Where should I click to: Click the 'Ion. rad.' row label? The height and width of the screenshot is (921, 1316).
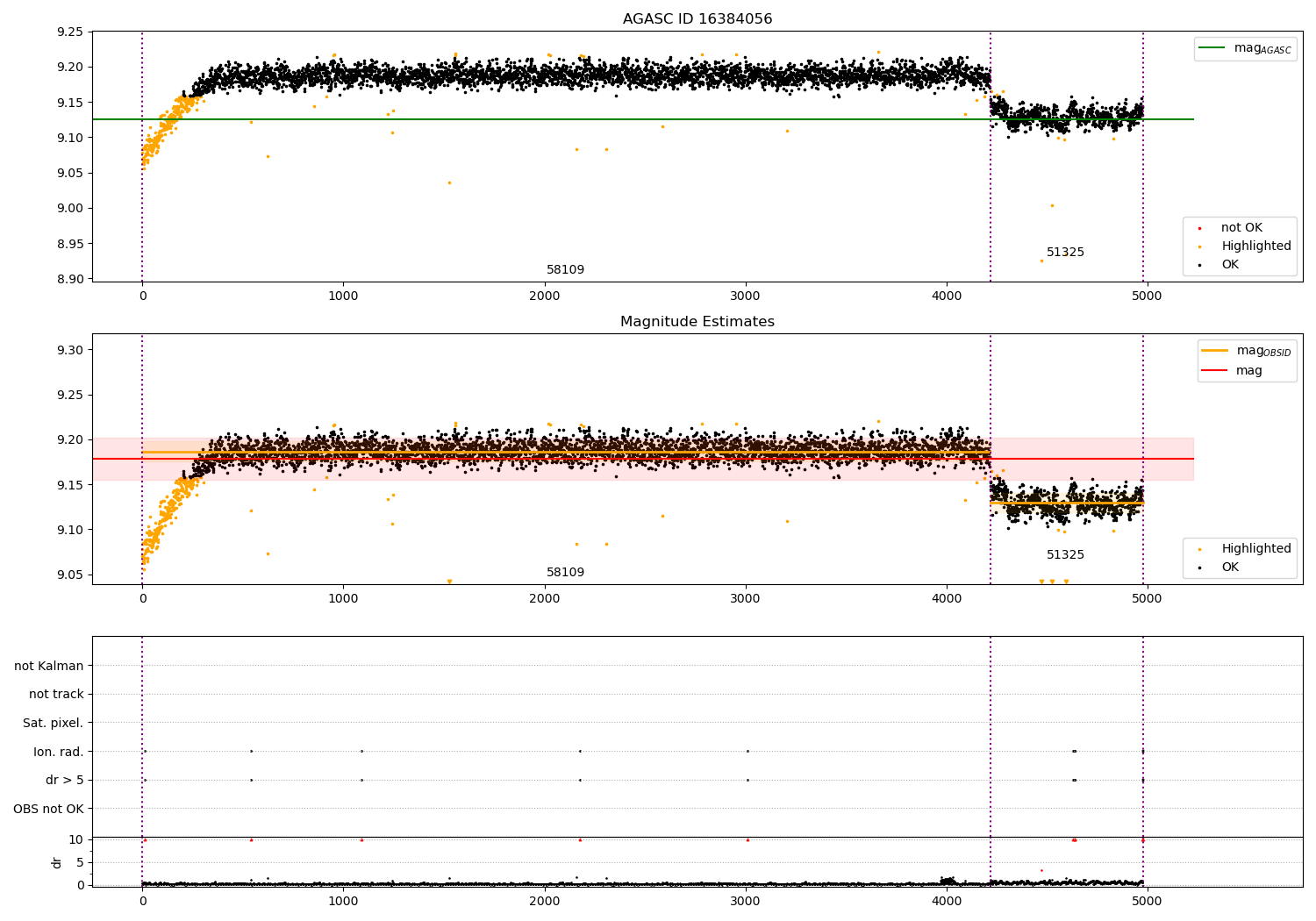(59, 752)
